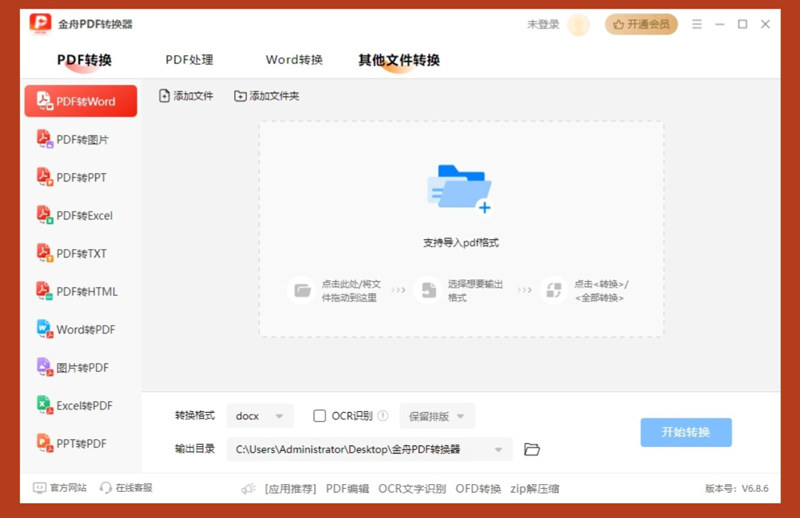Switch to PDF转TXT conversion

pyautogui.click(x=81, y=254)
